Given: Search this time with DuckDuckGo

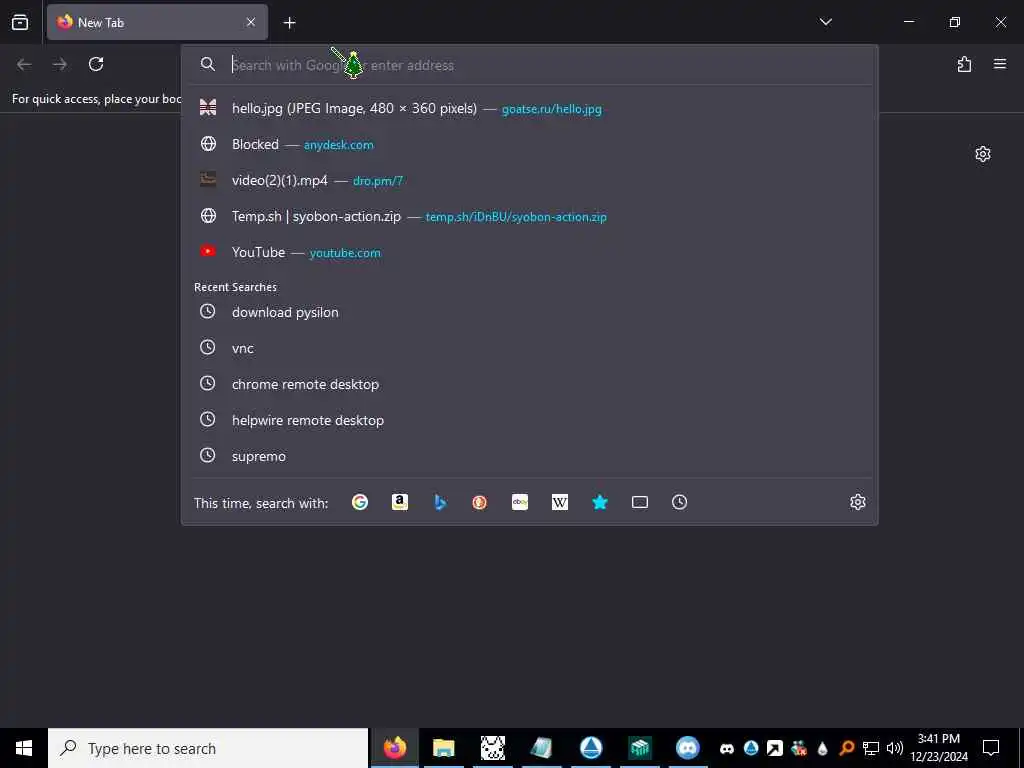Looking at the screenshot, I should (480, 502).
